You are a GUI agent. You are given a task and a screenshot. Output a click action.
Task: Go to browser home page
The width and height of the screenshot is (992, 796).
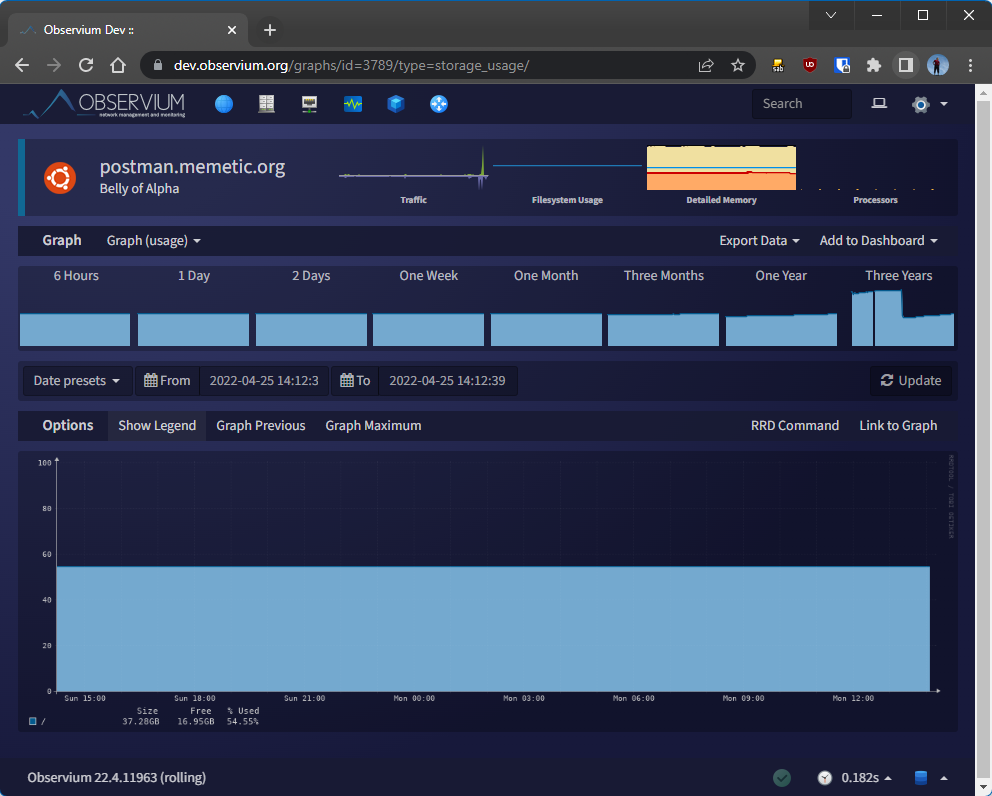click(118, 65)
